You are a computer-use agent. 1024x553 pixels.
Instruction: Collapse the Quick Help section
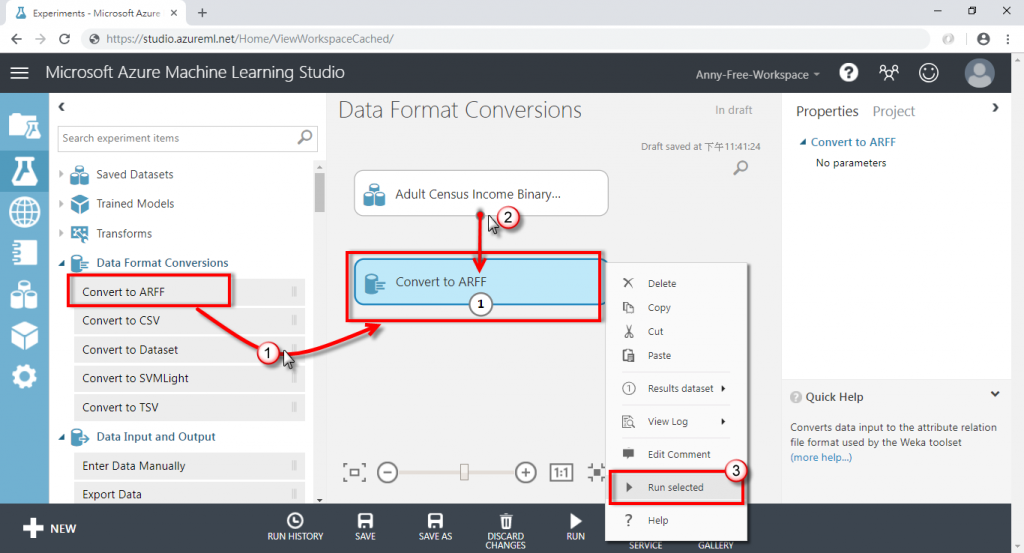[x=995, y=394]
